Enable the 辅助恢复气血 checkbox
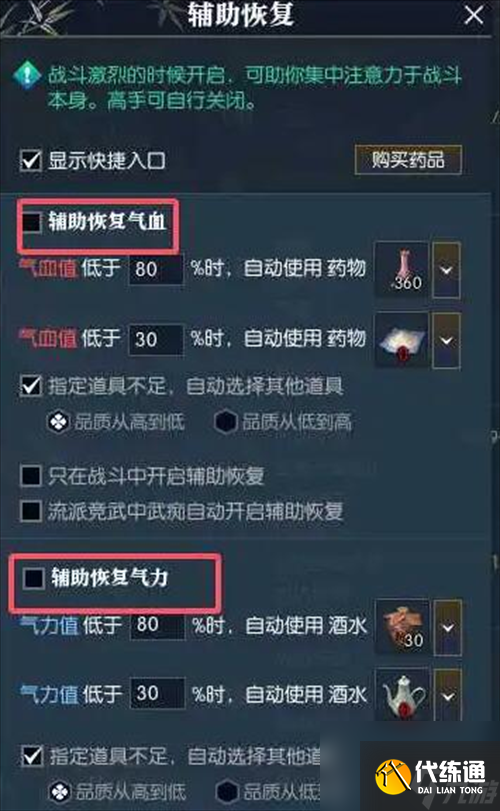 31,222
